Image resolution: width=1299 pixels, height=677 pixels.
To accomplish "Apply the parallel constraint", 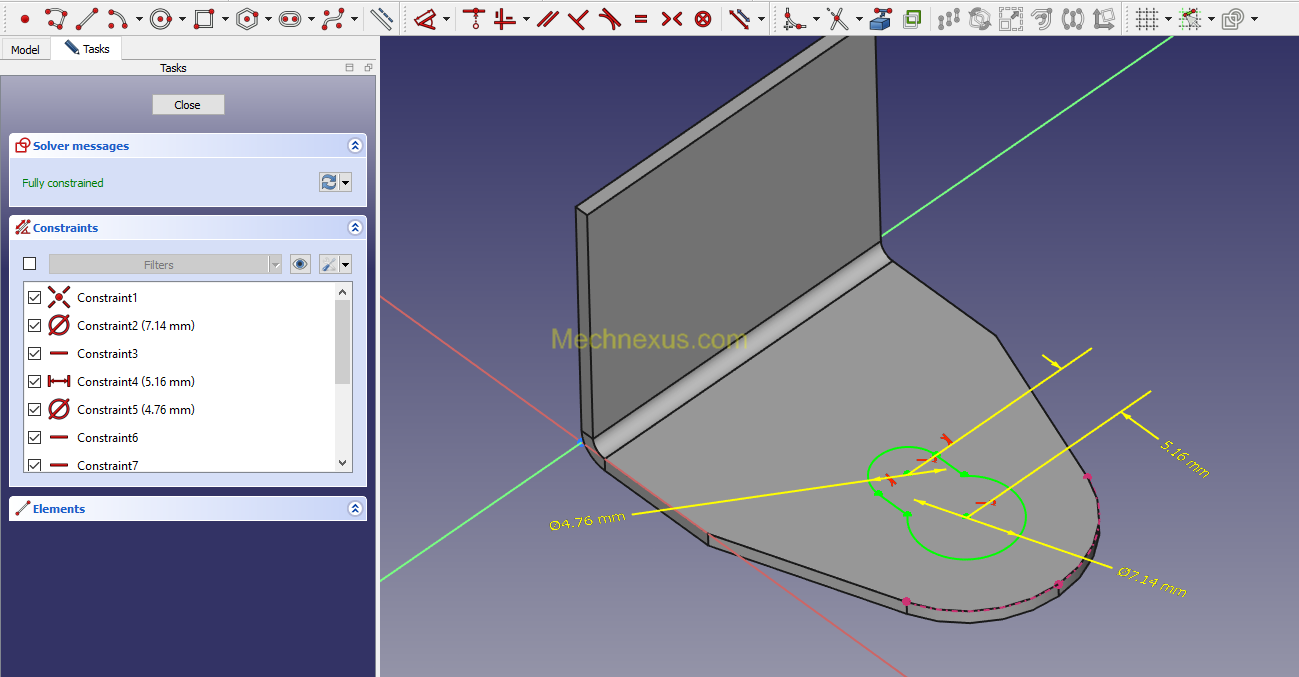I will point(547,18).
